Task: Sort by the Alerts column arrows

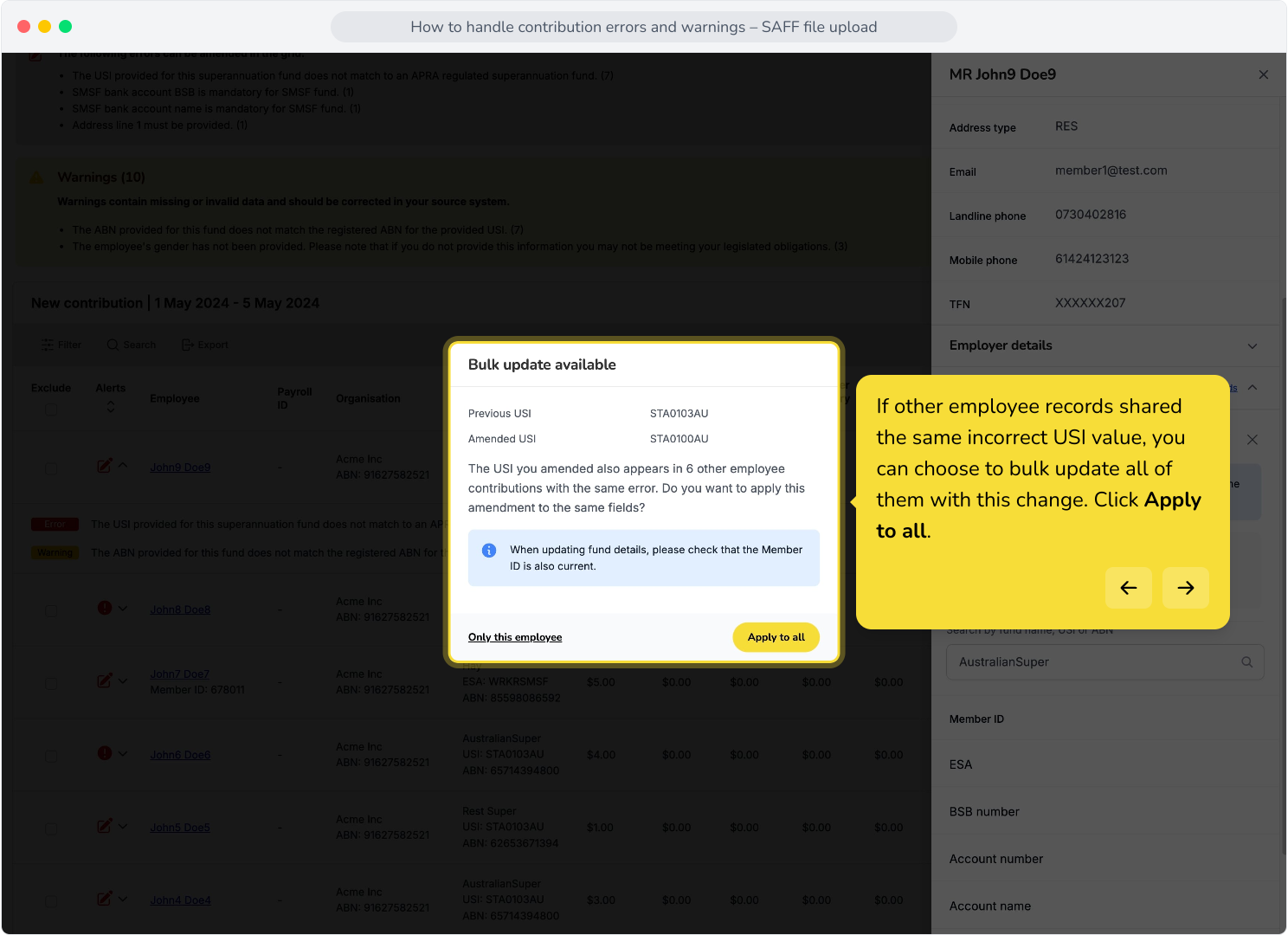Action: [x=111, y=406]
